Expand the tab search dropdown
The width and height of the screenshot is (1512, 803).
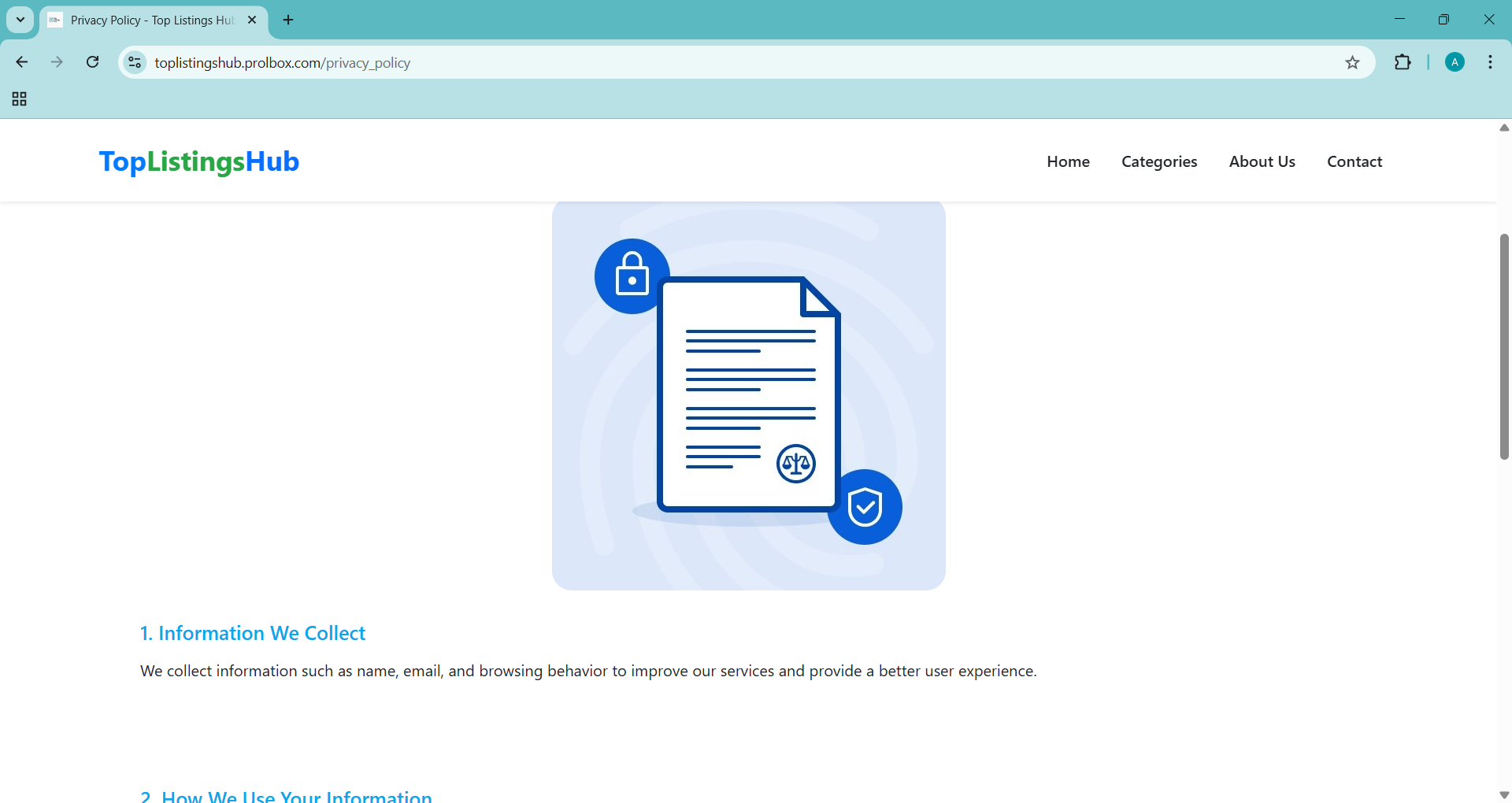point(20,20)
